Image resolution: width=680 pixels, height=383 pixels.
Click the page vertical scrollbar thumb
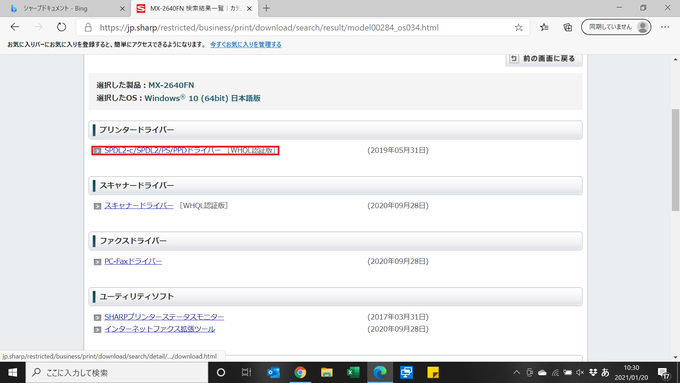(675, 160)
